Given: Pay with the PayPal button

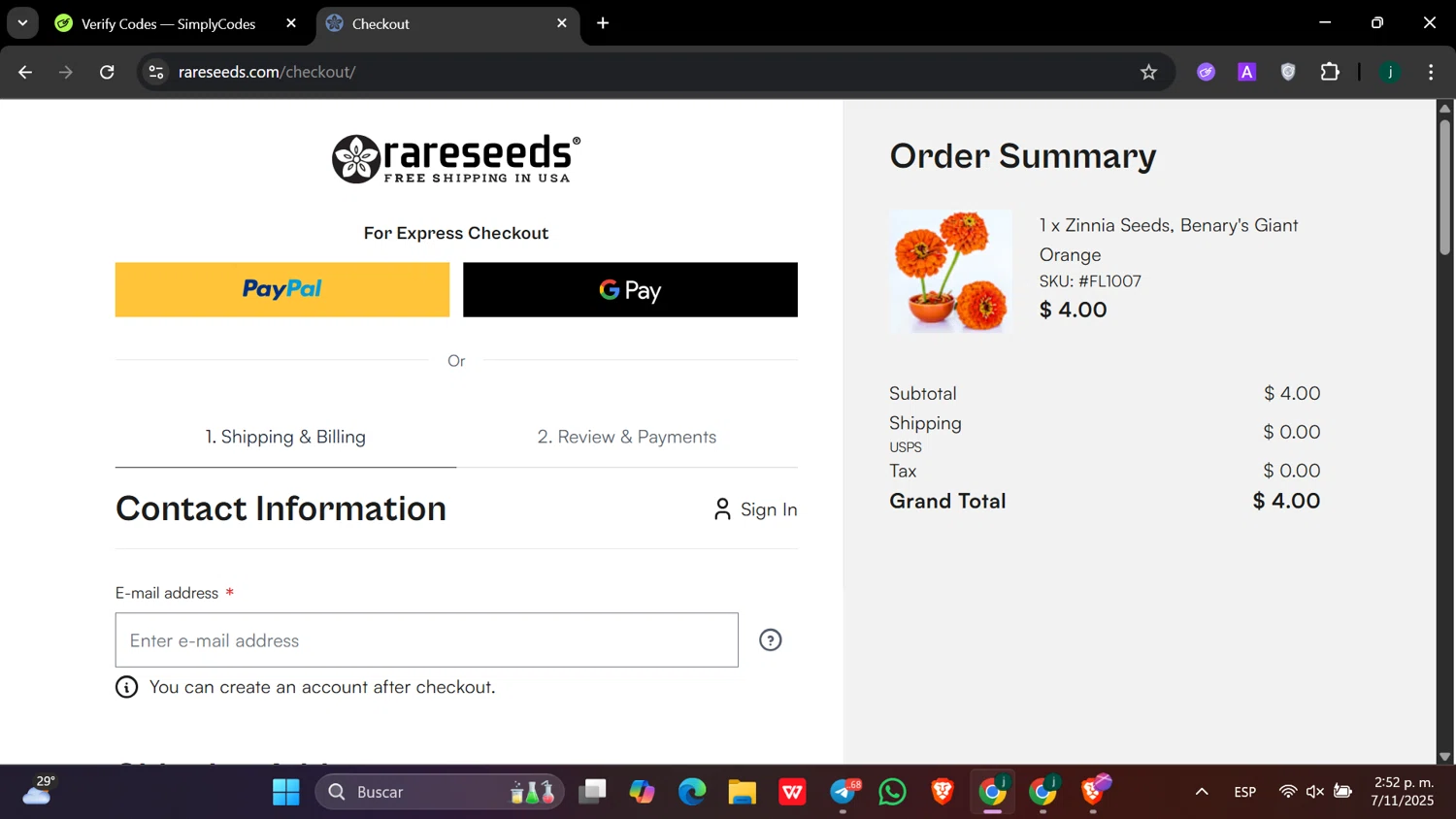Looking at the screenshot, I should click(282, 289).
